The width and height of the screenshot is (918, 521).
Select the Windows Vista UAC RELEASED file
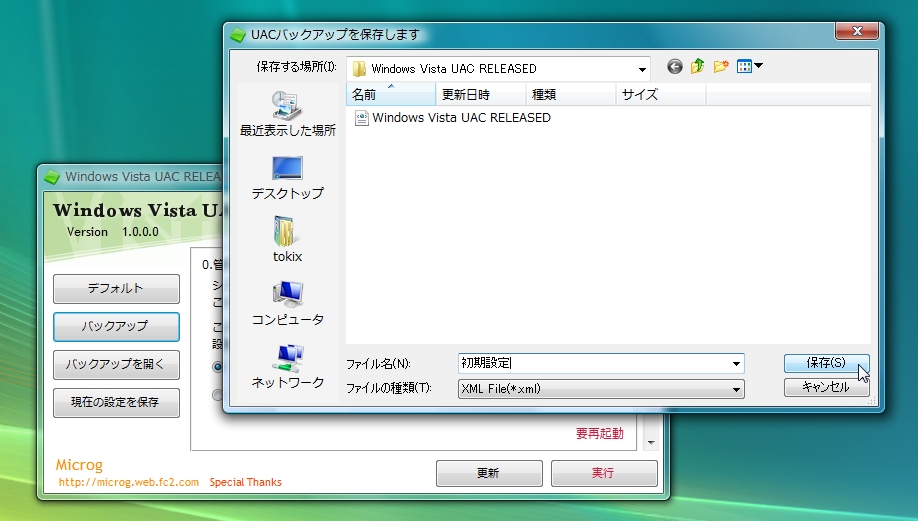[x=453, y=118]
